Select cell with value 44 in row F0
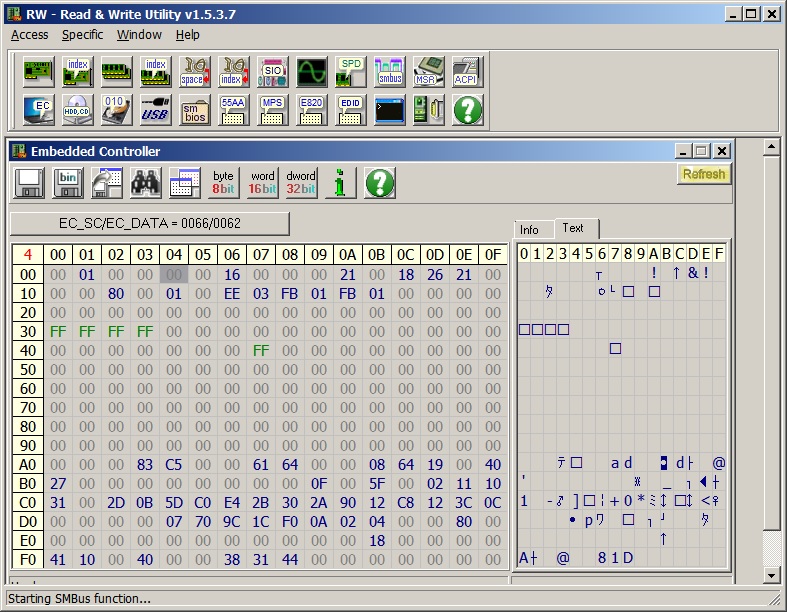Image resolution: width=787 pixels, height=612 pixels. [x=290, y=559]
